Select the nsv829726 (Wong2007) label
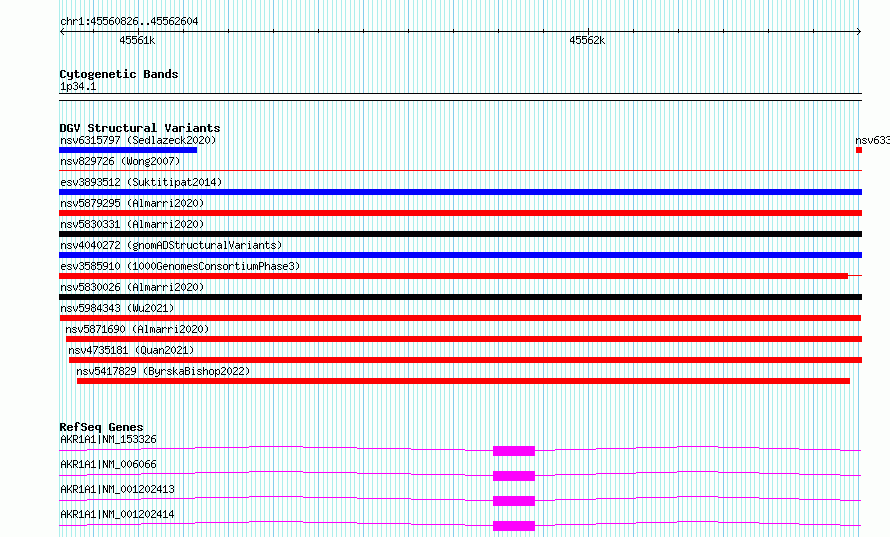Screen dimensions: 890x537 [120, 161]
